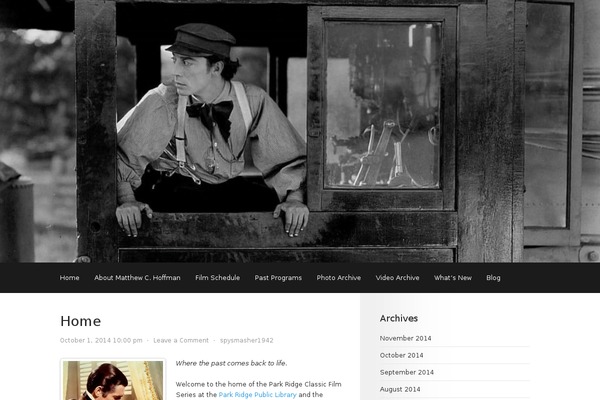
Task: Open November 2014 archive
Action: pos(405,338)
